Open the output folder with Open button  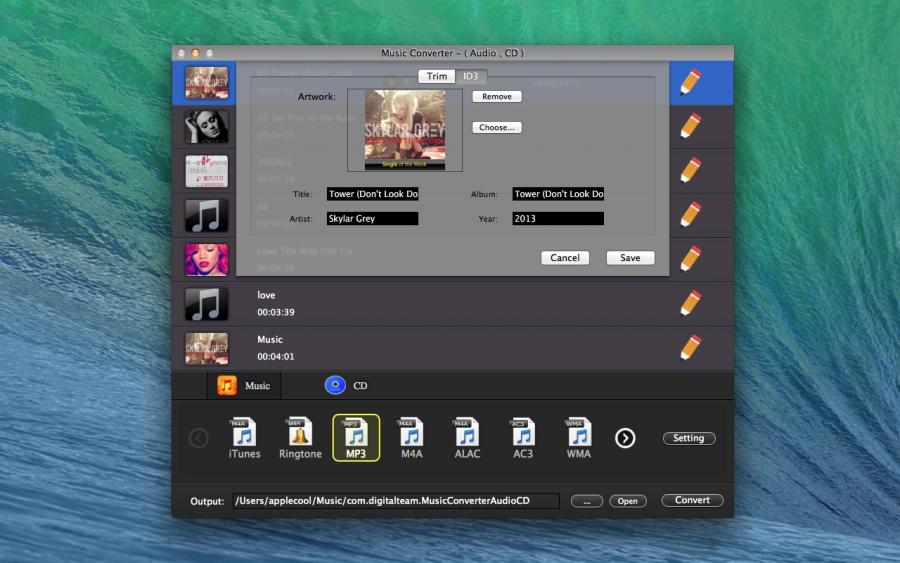click(x=628, y=501)
